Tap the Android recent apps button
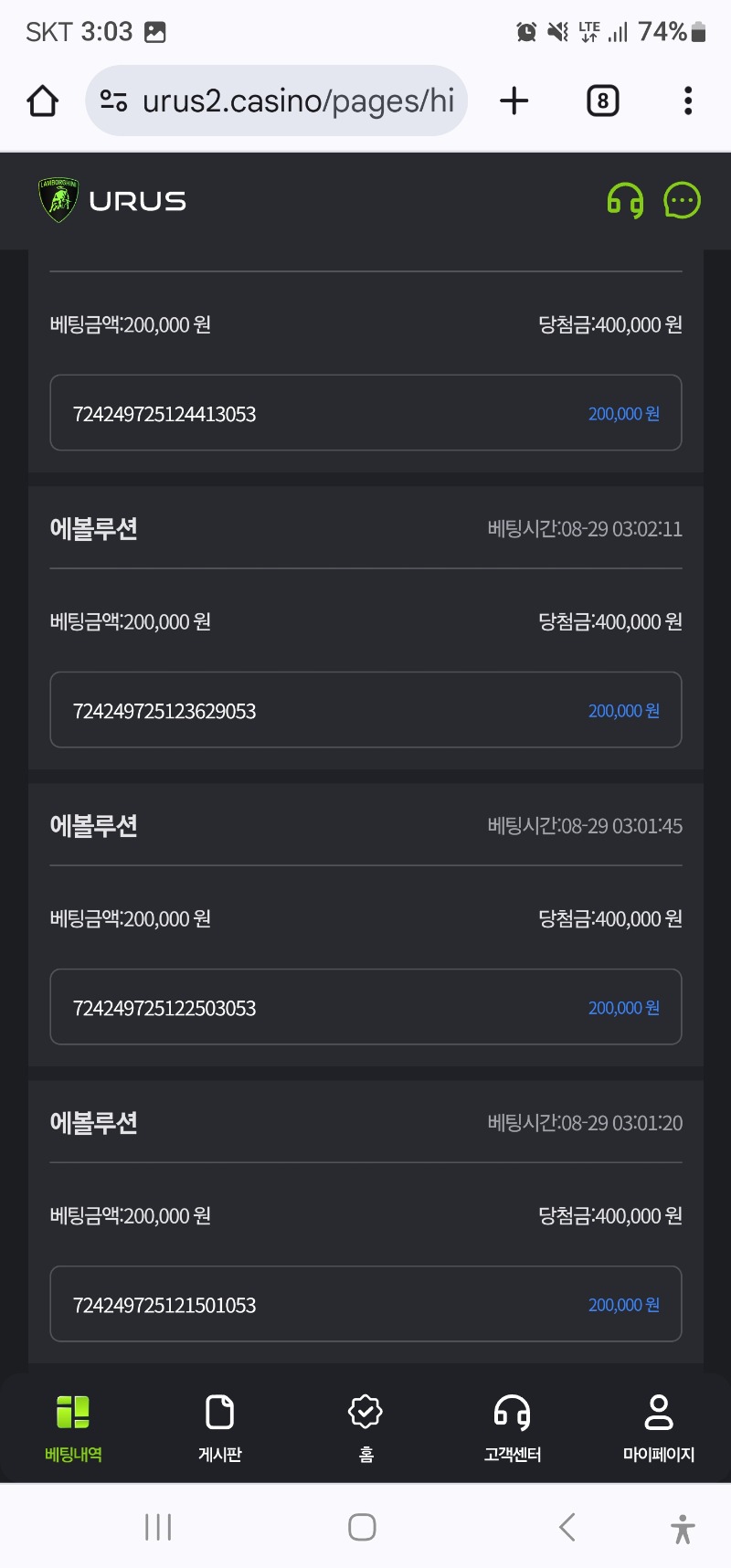The width and height of the screenshot is (731, 1568). click(x=158, y=1527)
